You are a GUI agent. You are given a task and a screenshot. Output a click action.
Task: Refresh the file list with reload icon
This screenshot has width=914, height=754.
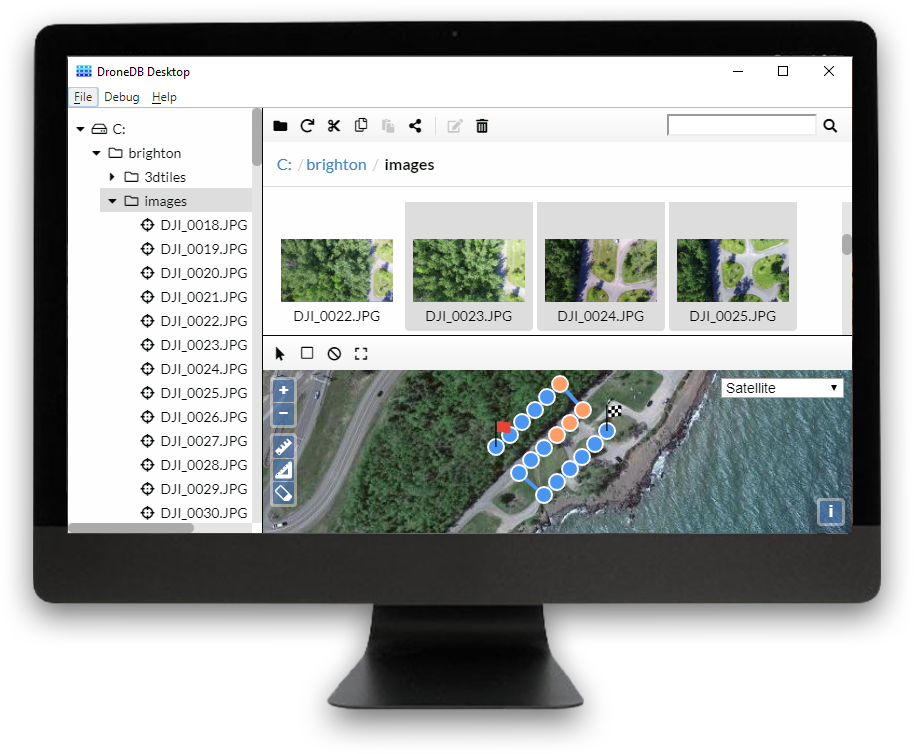click(x=307, y=126)
